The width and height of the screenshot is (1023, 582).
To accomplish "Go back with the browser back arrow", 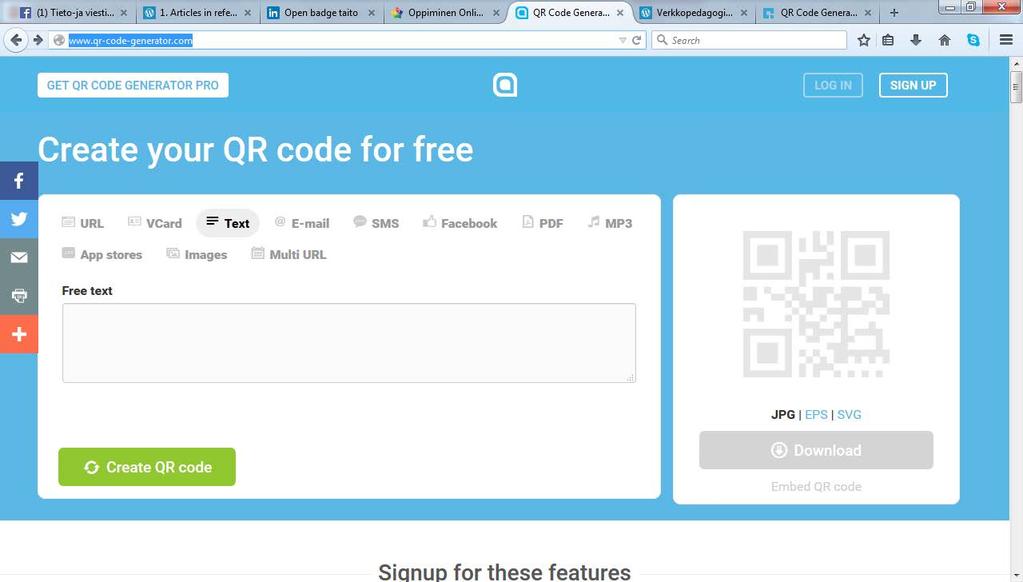I will (16, 40).
